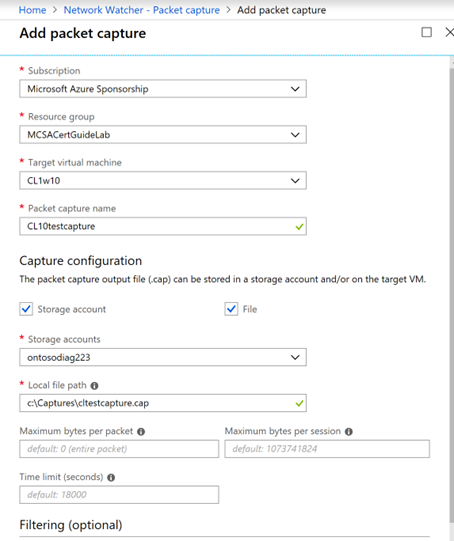Close the Add packet capture blade
454x541 pixels.
click(449, 32)
